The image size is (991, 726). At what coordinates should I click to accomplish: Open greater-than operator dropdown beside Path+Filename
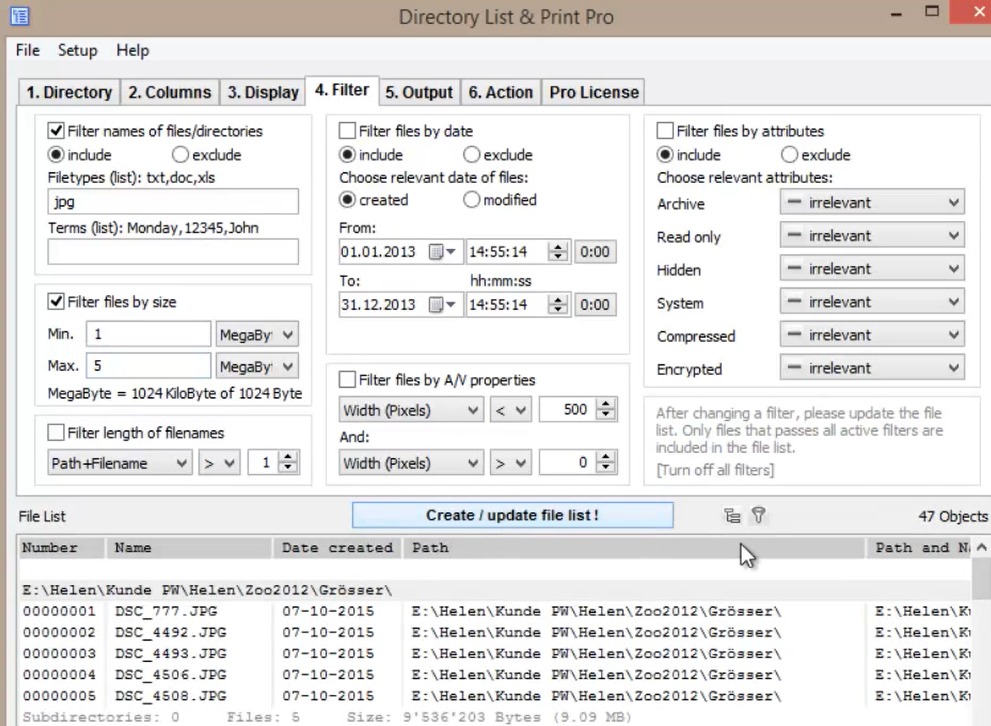[219, 463]
